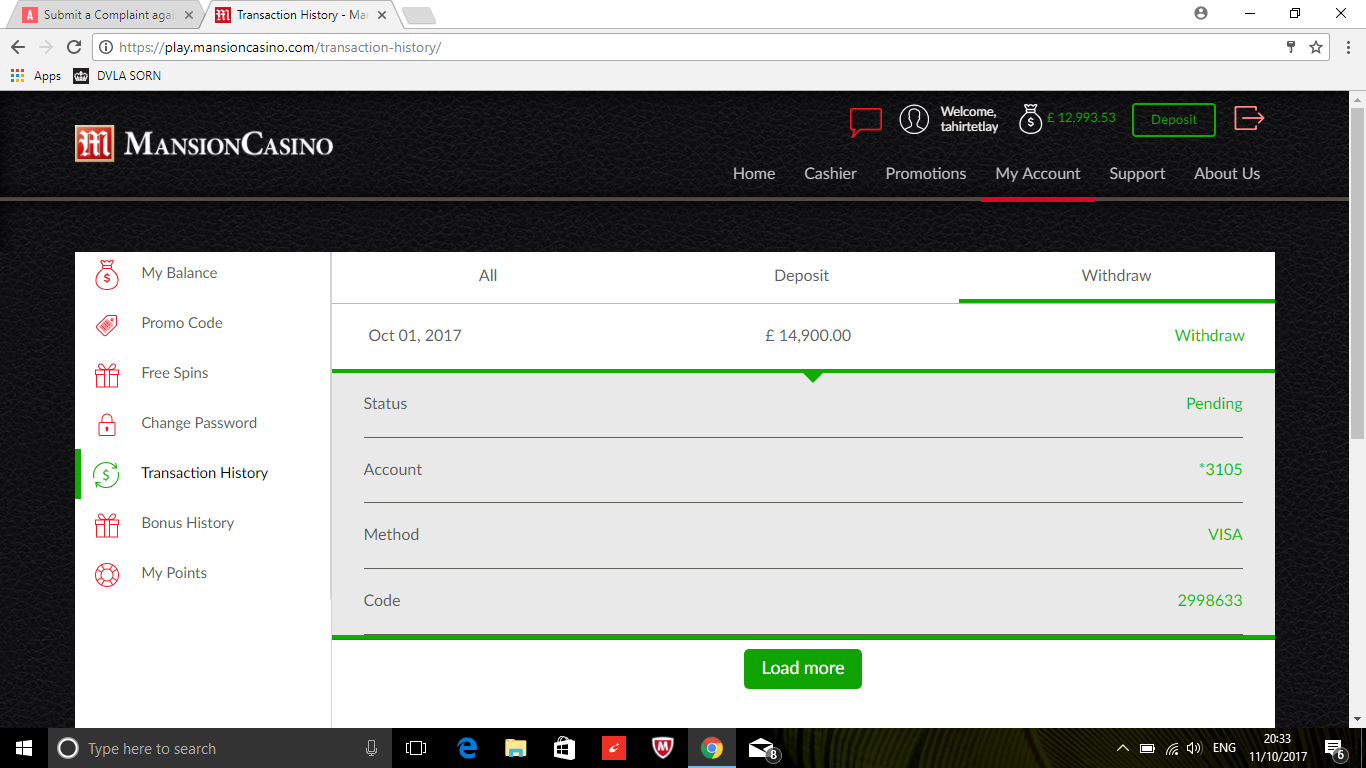Open the Windows Start menu
The image size is (1366, 768).
point(24,748)
